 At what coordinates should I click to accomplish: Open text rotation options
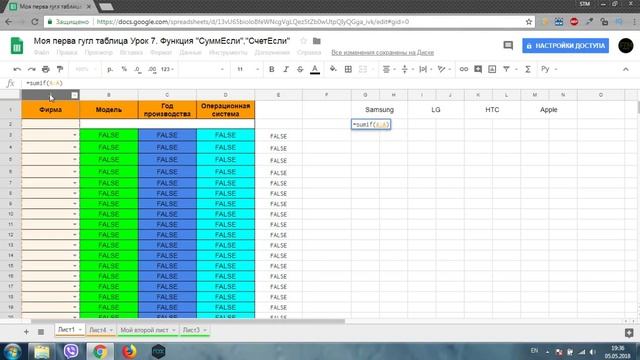point(444,69)
